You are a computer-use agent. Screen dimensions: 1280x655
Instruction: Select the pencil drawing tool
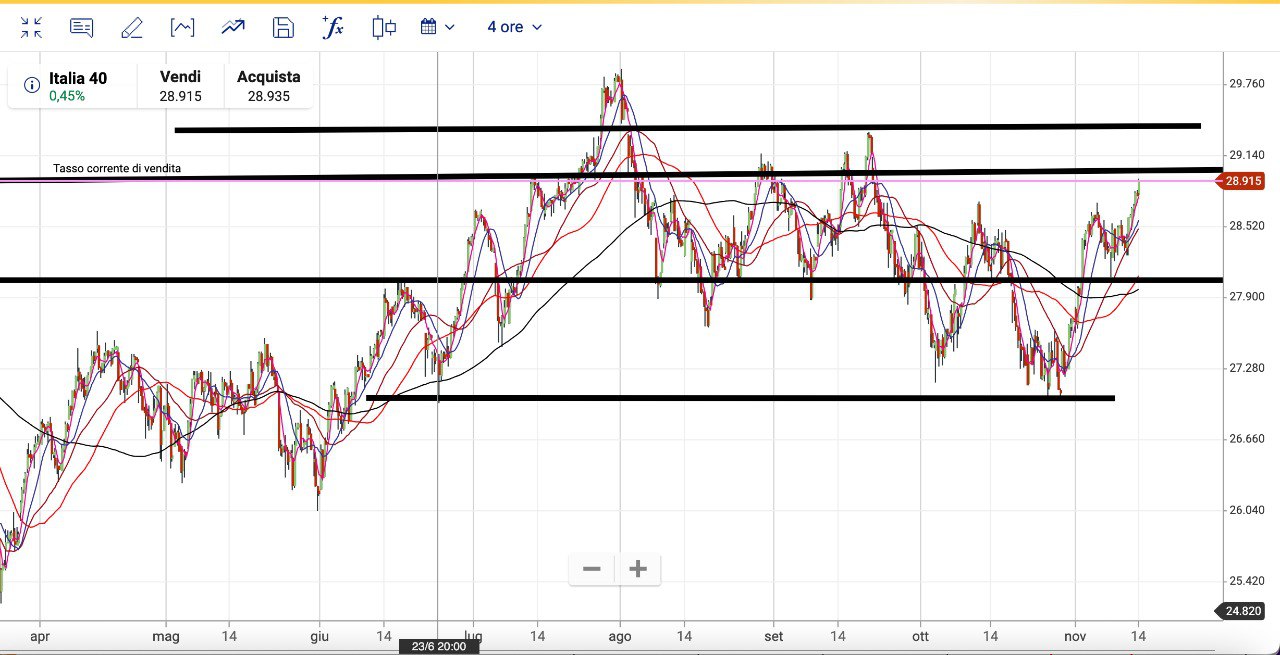tap(131, 27)
